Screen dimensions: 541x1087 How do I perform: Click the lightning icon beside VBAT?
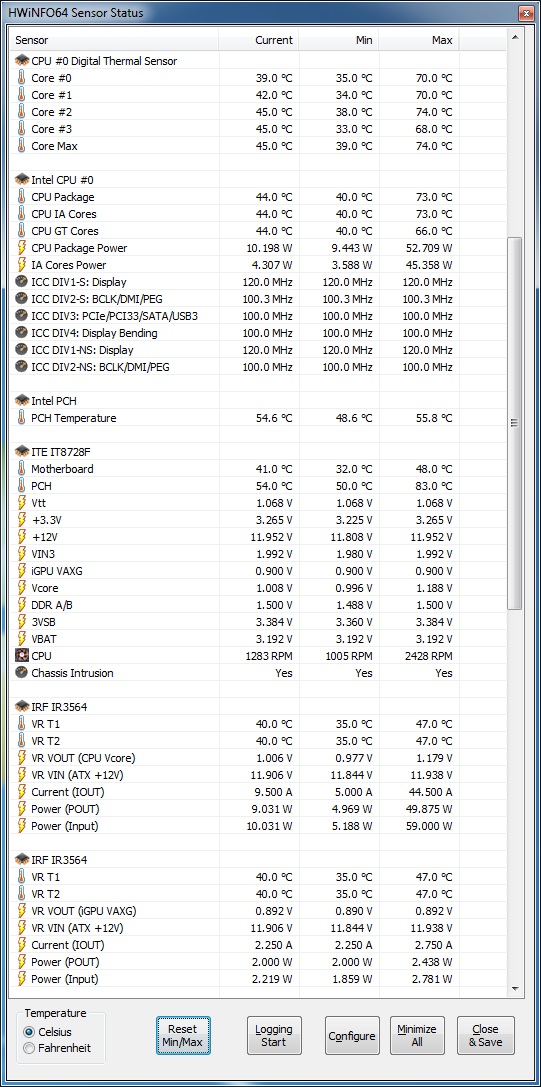(22, 638)
